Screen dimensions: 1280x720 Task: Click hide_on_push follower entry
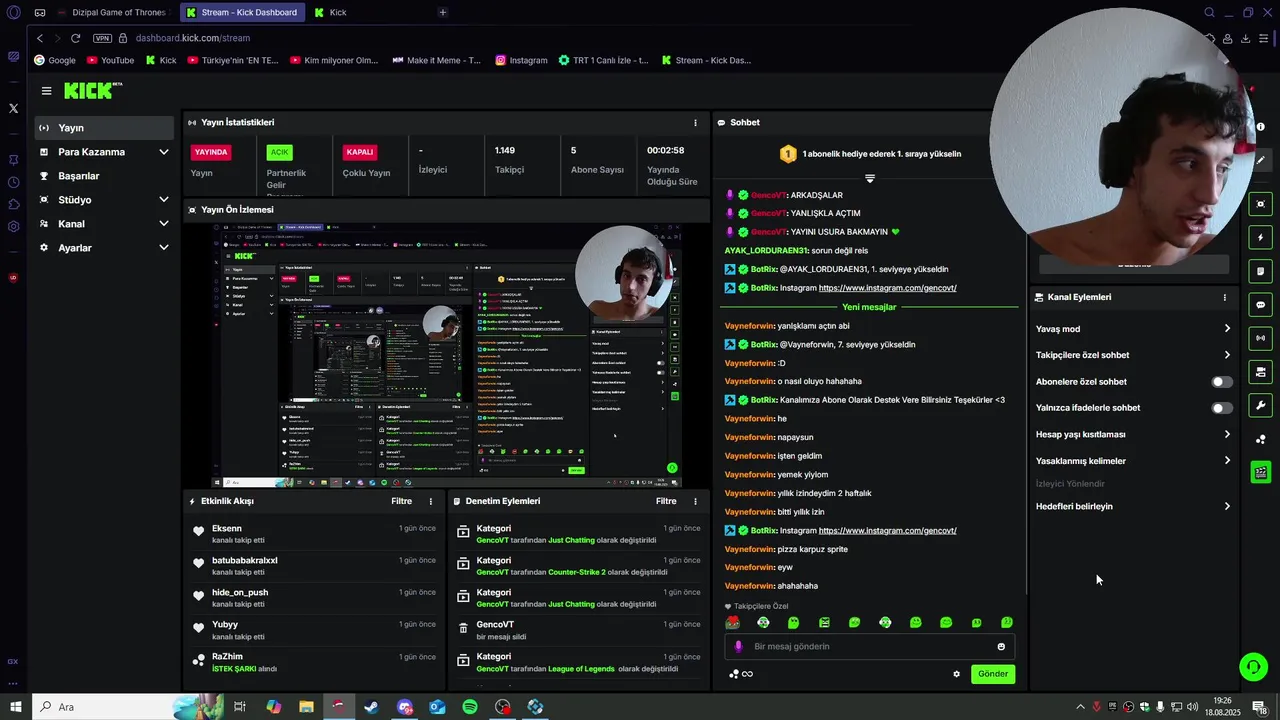(x=240, y=592)
